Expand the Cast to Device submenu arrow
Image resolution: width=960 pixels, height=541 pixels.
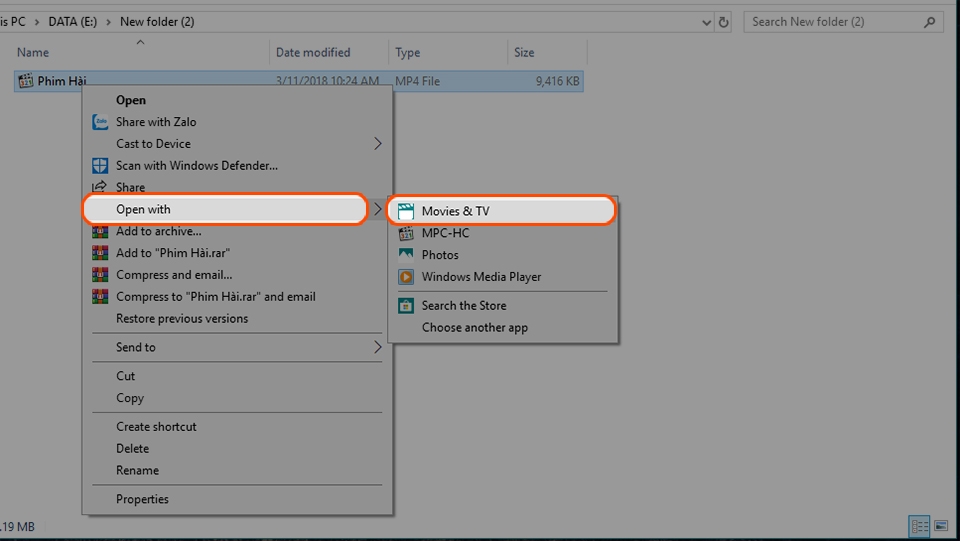(x=378, y=144)
